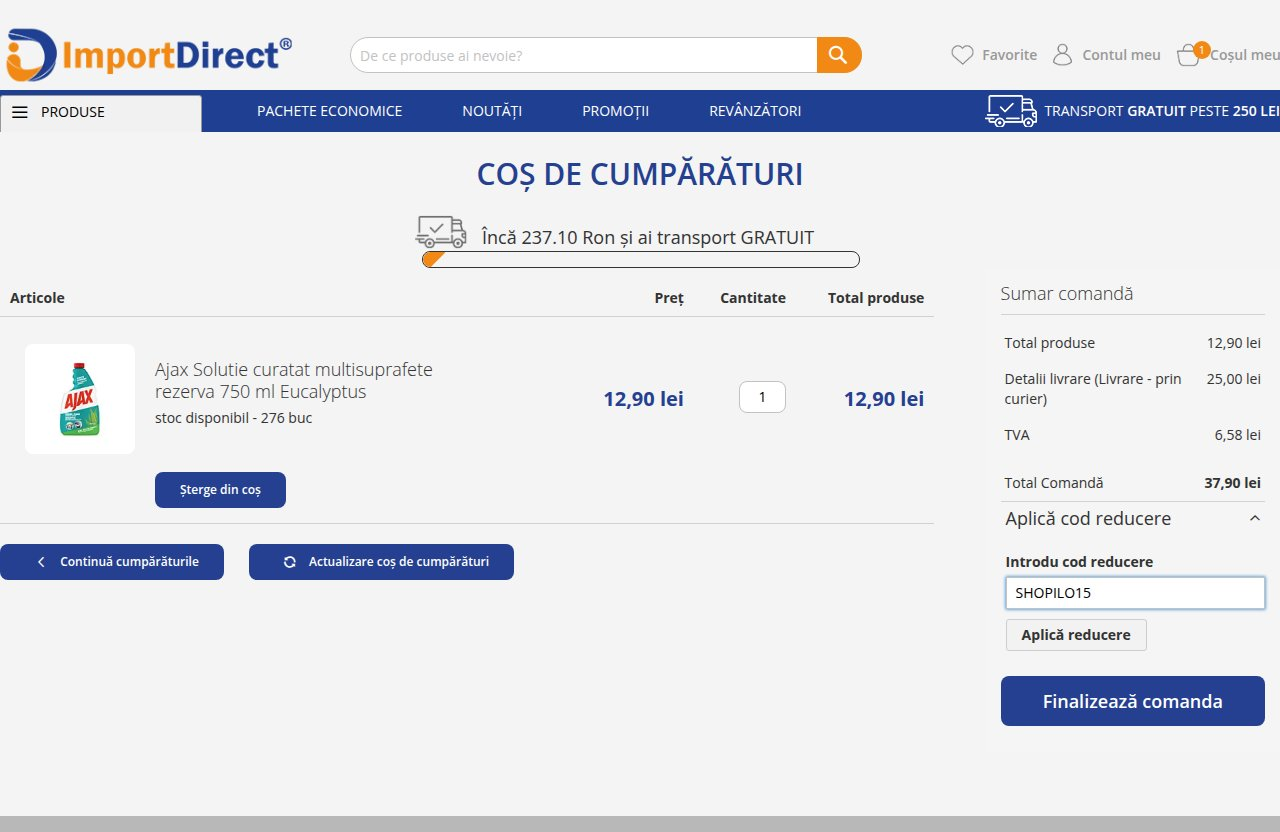This screenshot has height=832, width=1280.
Task: Open the shopping basket icon
Action: (1188, 56)
